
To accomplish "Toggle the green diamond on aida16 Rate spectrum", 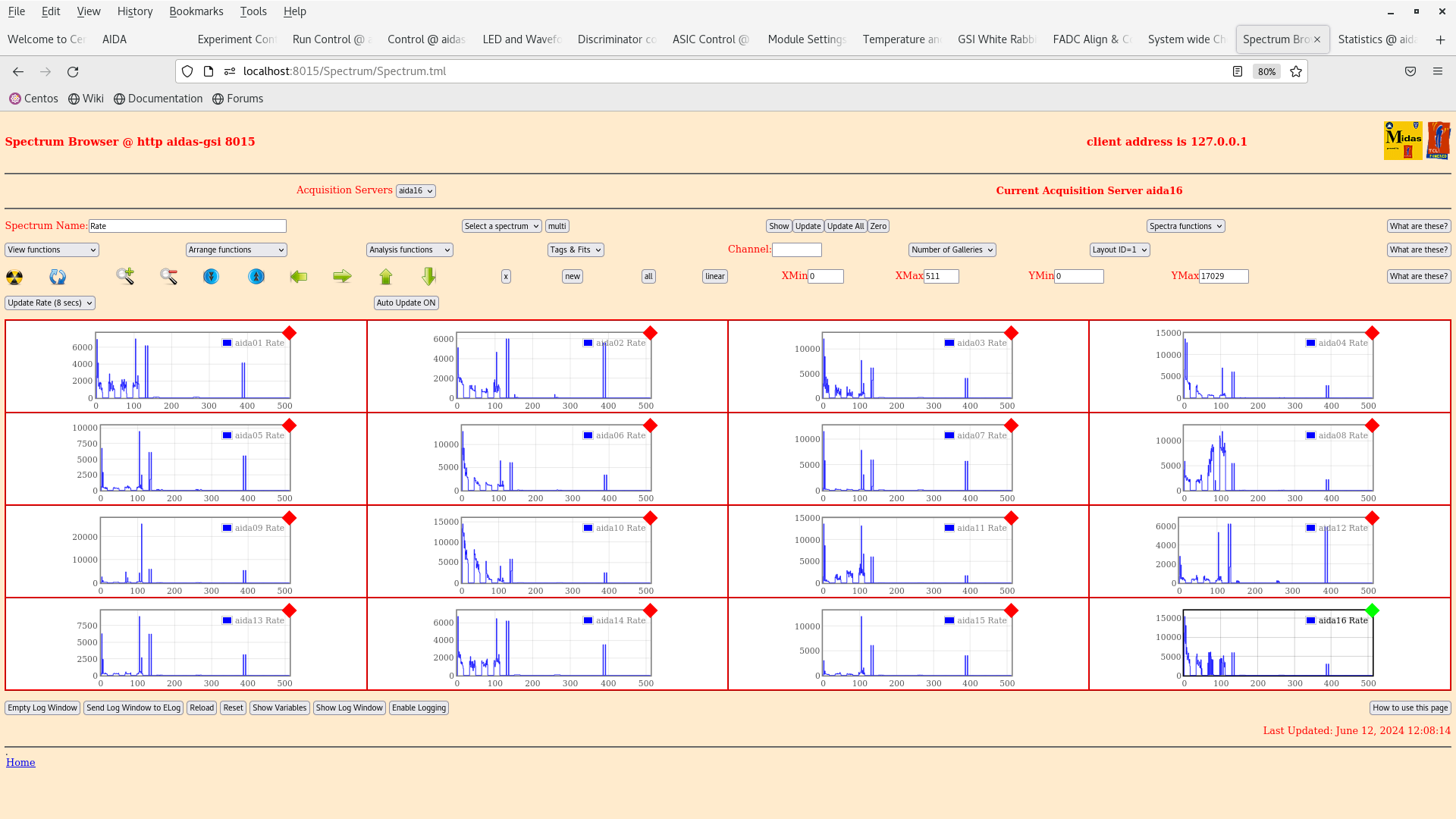I will pyautogui.click(x=1373, y=608).
